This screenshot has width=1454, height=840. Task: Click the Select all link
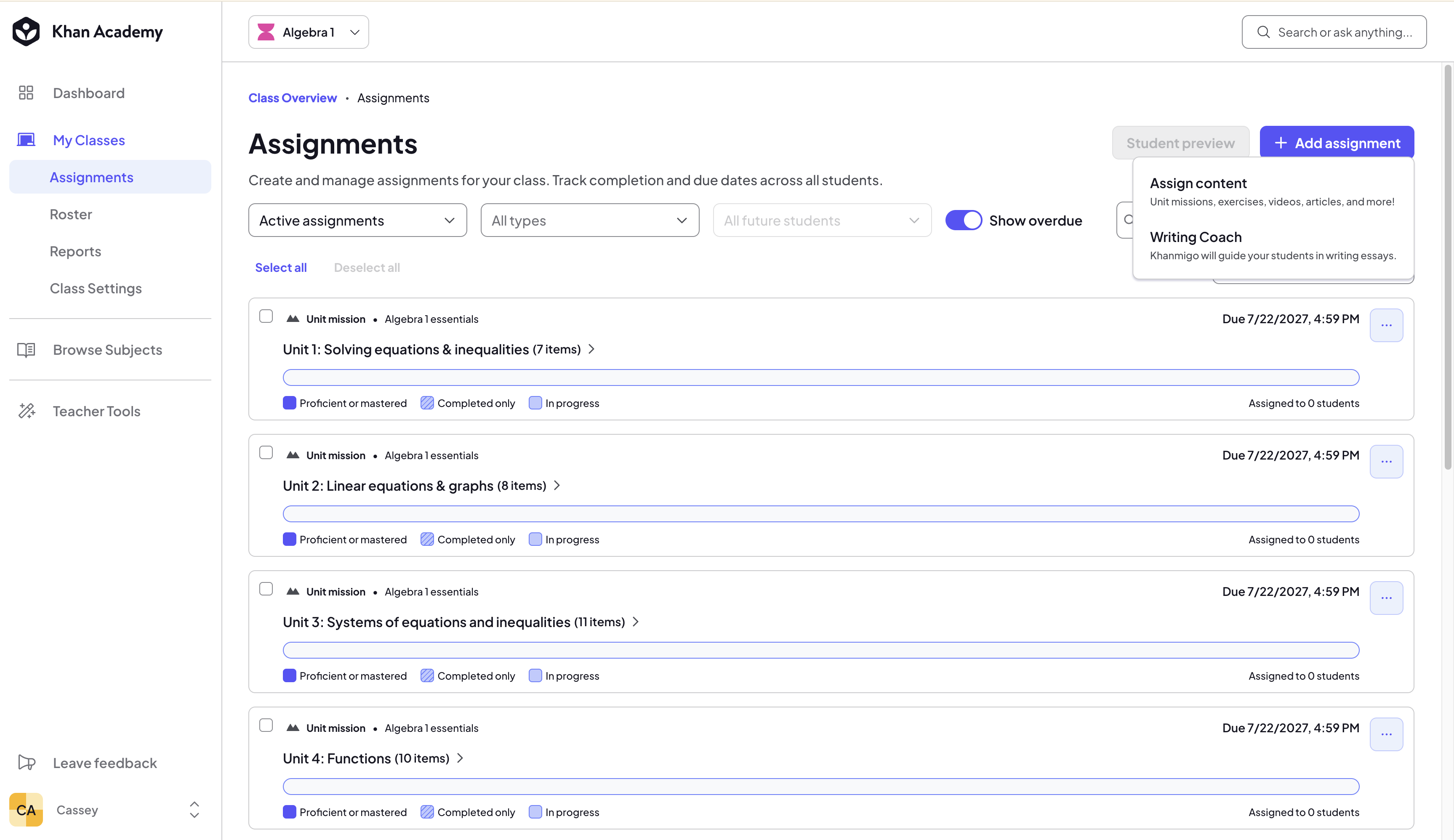pyautogui.click(x=281, y=268)
